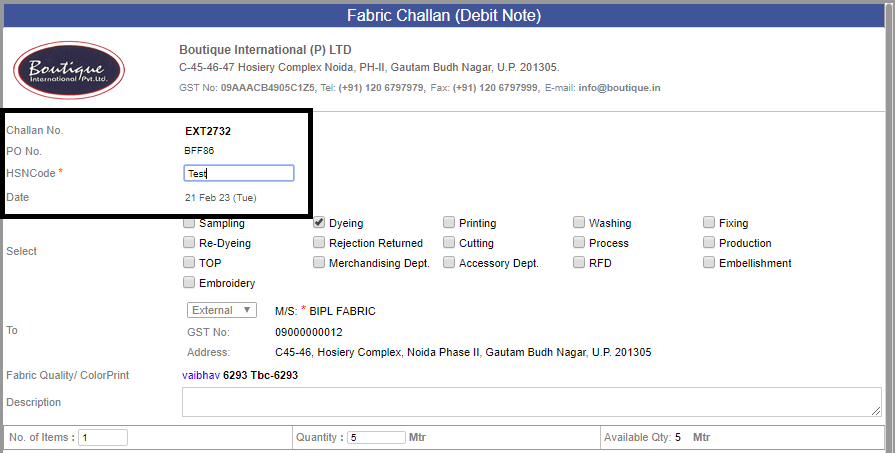Click the Available Qty value 5
The image size is (895, 453).
(x=678, y=438)
